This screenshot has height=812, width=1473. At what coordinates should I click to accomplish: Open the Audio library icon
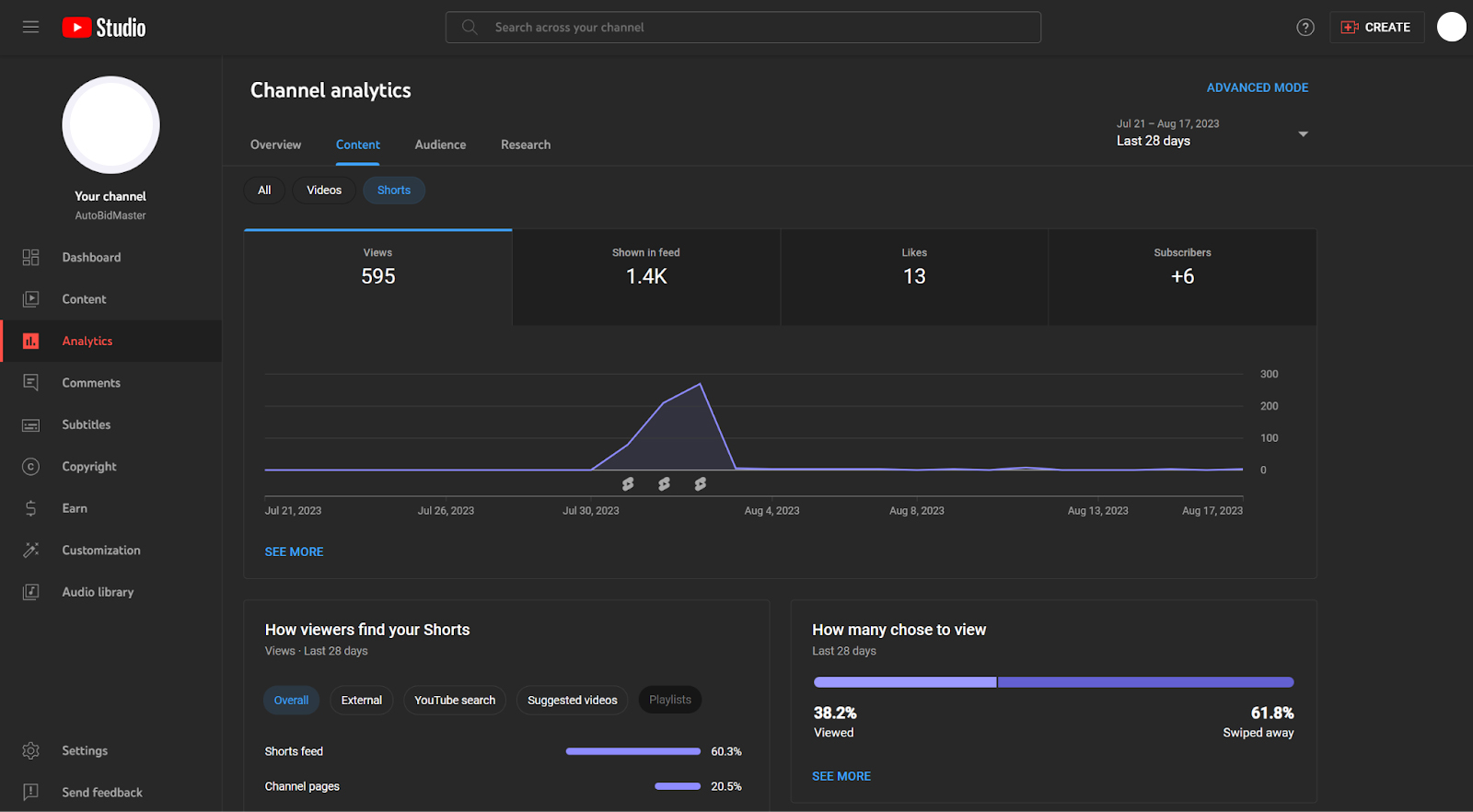(x=30, y=592)
